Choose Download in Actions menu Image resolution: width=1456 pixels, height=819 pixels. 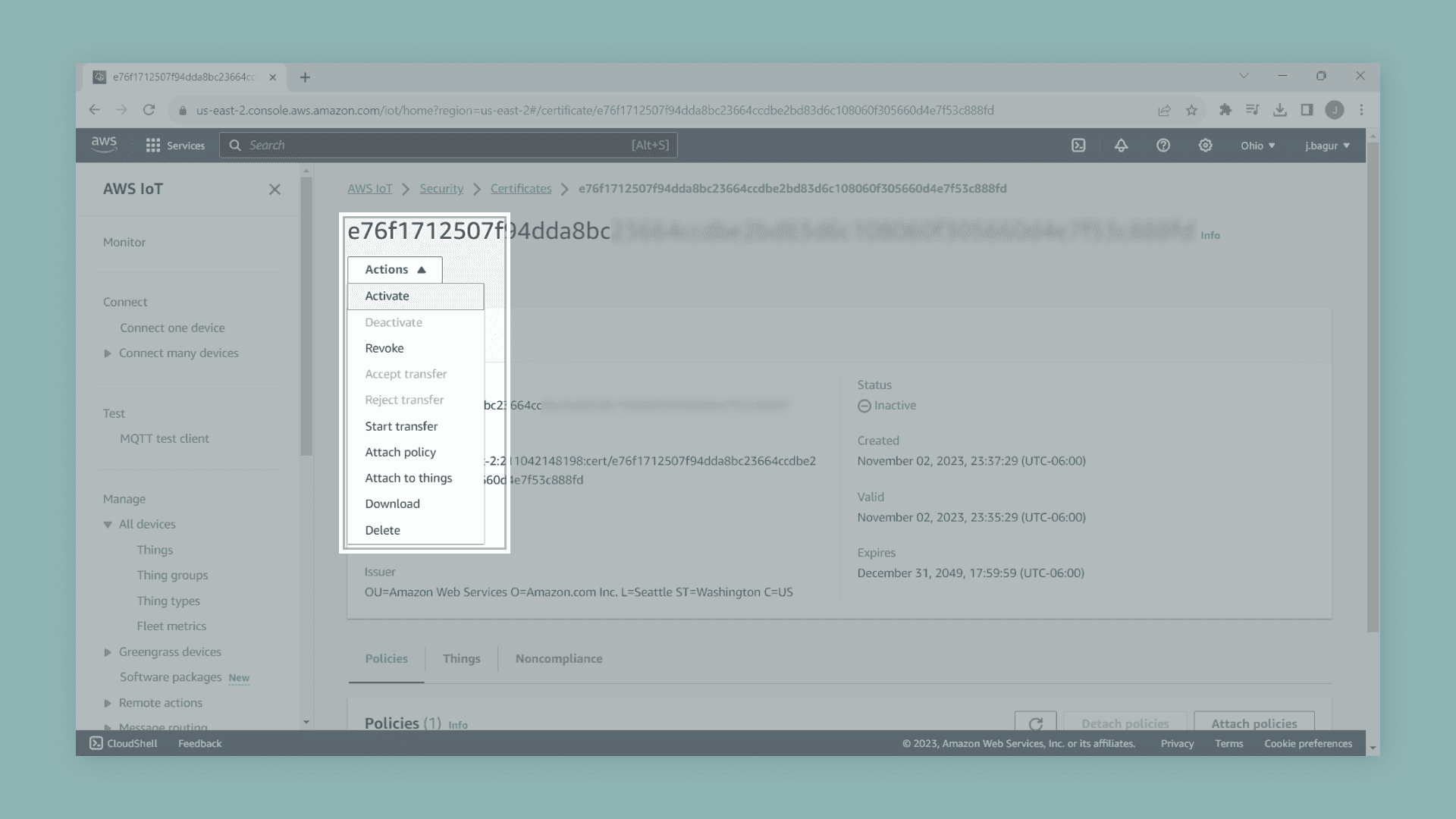pos(416,504)
